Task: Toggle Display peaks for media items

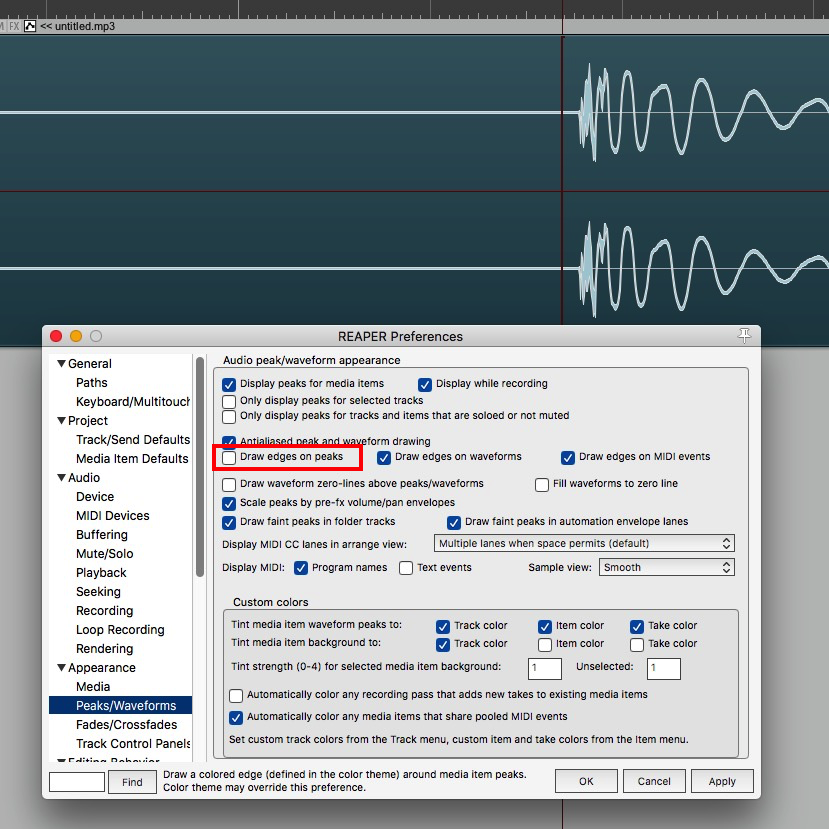Action: (229, 384)
